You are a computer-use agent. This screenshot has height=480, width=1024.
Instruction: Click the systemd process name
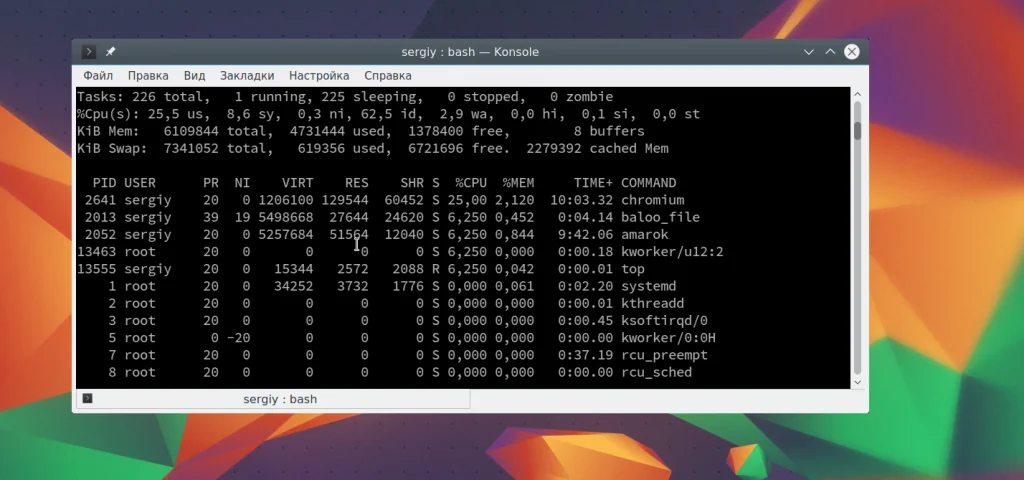[648, 286]
